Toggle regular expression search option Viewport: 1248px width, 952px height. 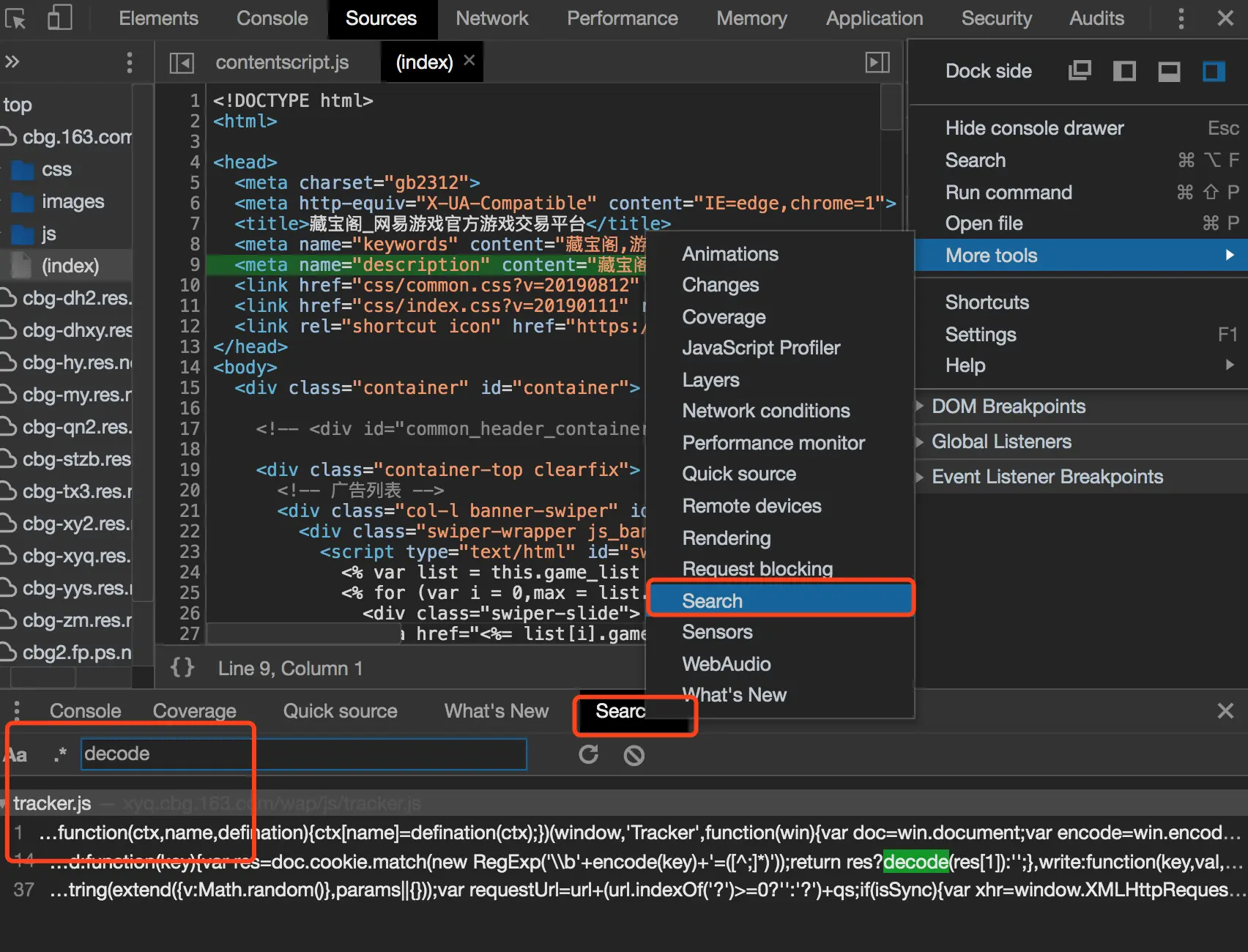[x=60, y=754]
